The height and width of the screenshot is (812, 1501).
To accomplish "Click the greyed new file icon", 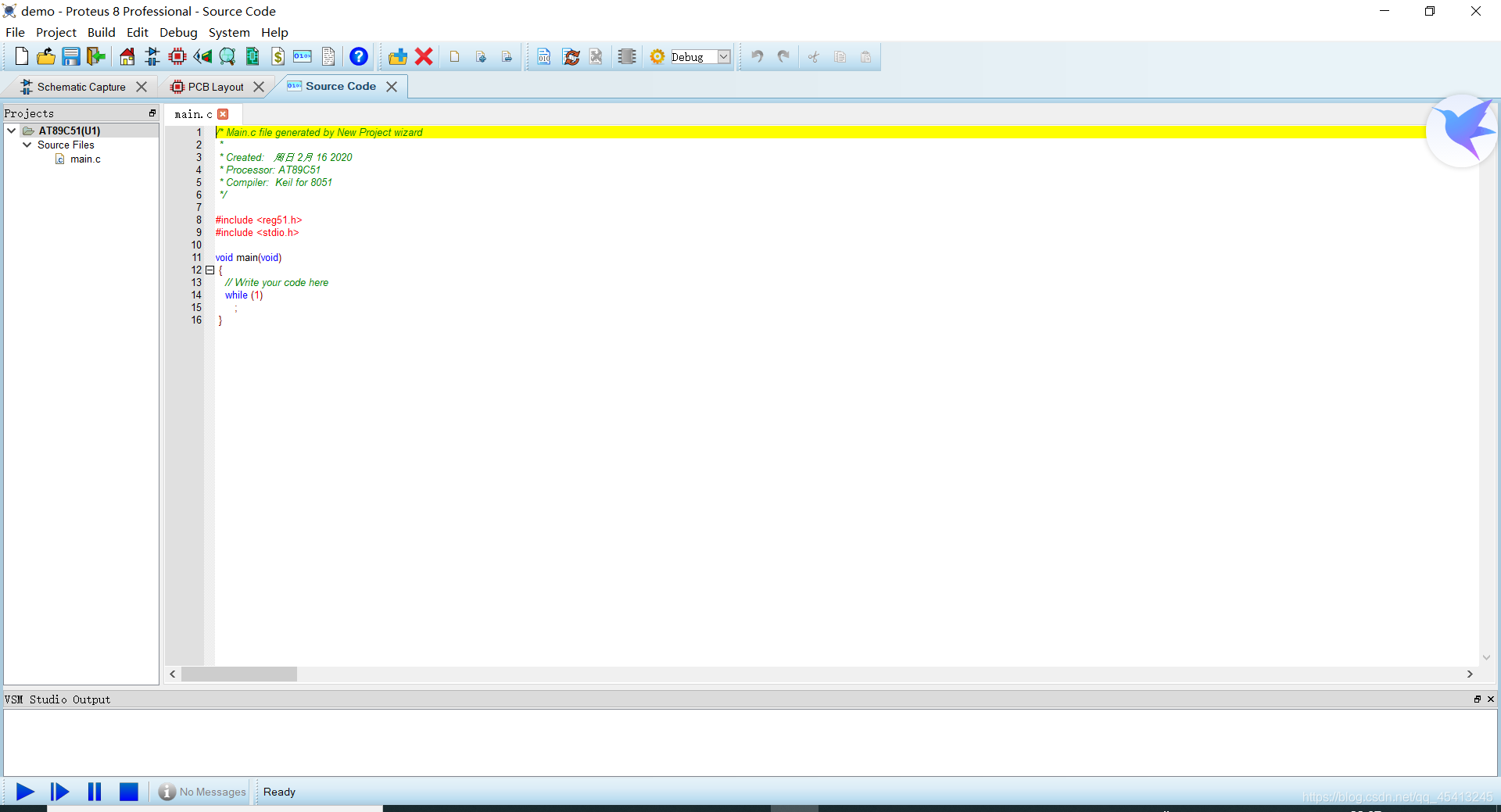I will (x=454, y=56).
